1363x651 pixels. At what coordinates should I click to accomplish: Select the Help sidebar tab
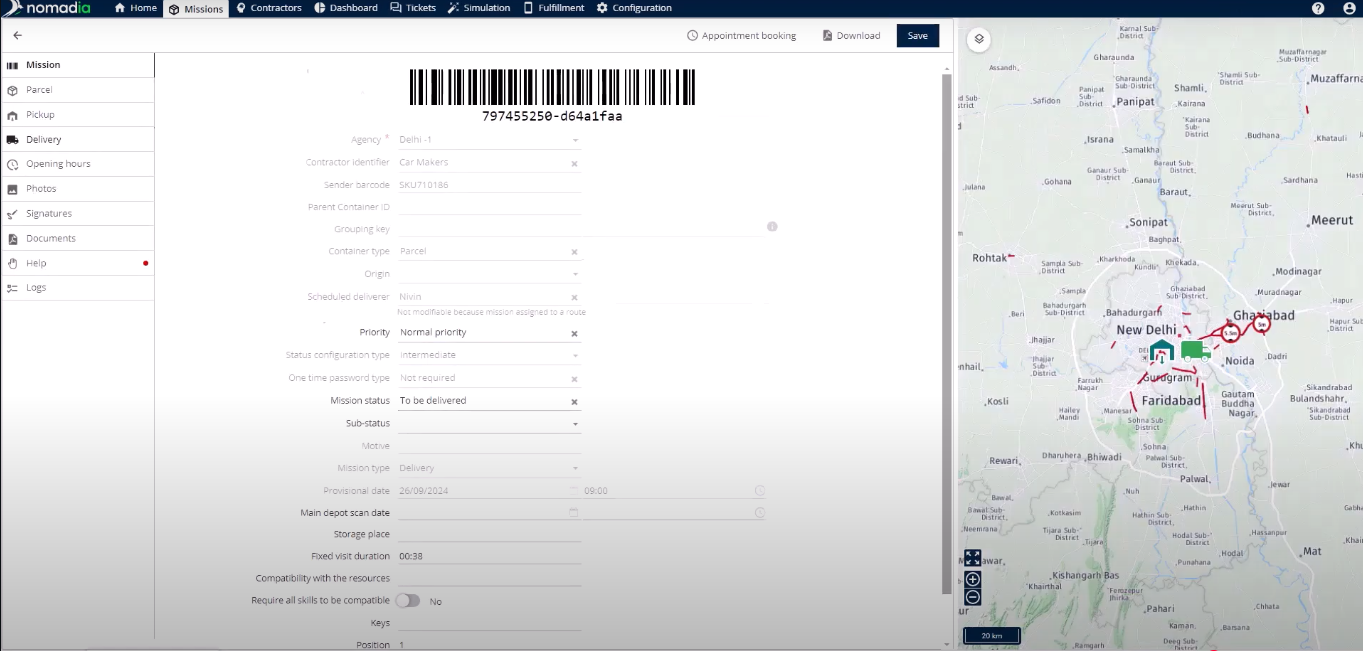[77, 263]
